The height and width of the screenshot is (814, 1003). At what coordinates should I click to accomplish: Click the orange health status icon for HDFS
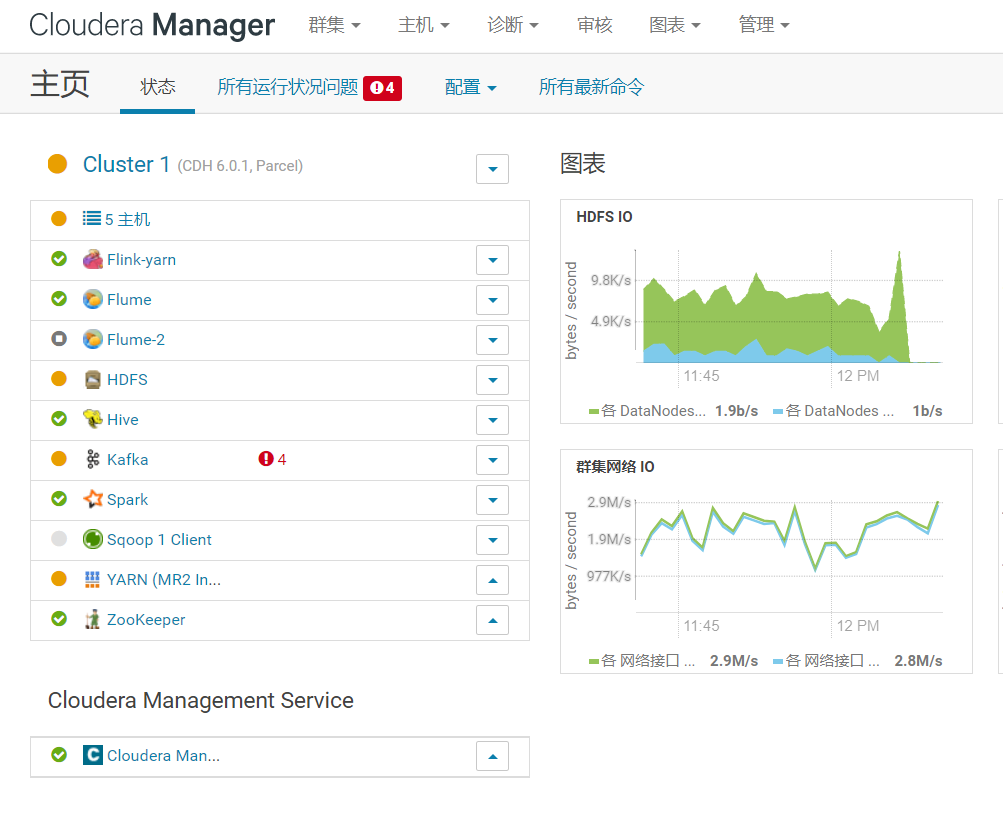[59, 379]
